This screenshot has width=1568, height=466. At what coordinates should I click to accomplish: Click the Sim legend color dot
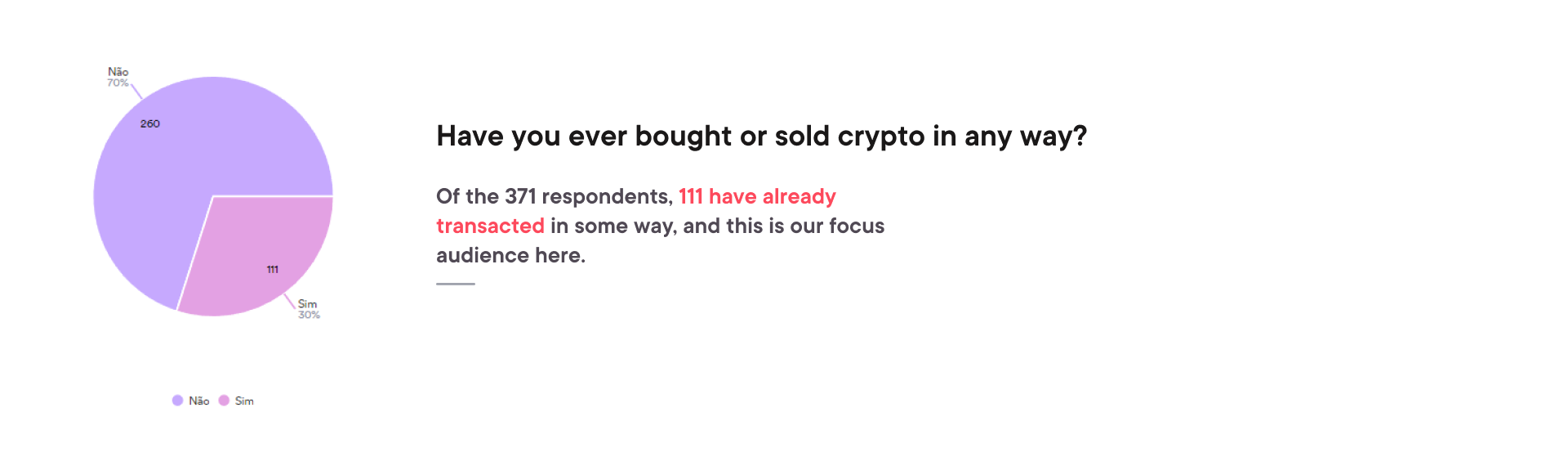(x=224, y=401)
